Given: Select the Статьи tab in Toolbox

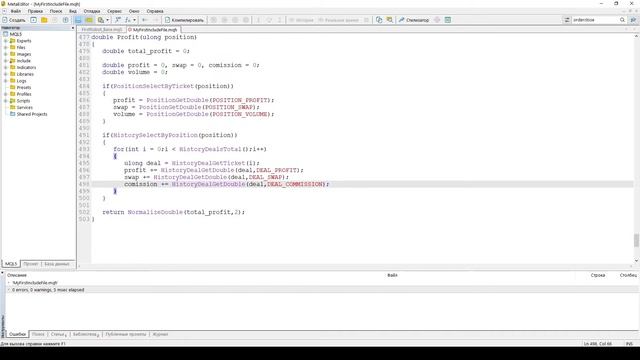Looking at the screenshot, I should click(58, 334).
